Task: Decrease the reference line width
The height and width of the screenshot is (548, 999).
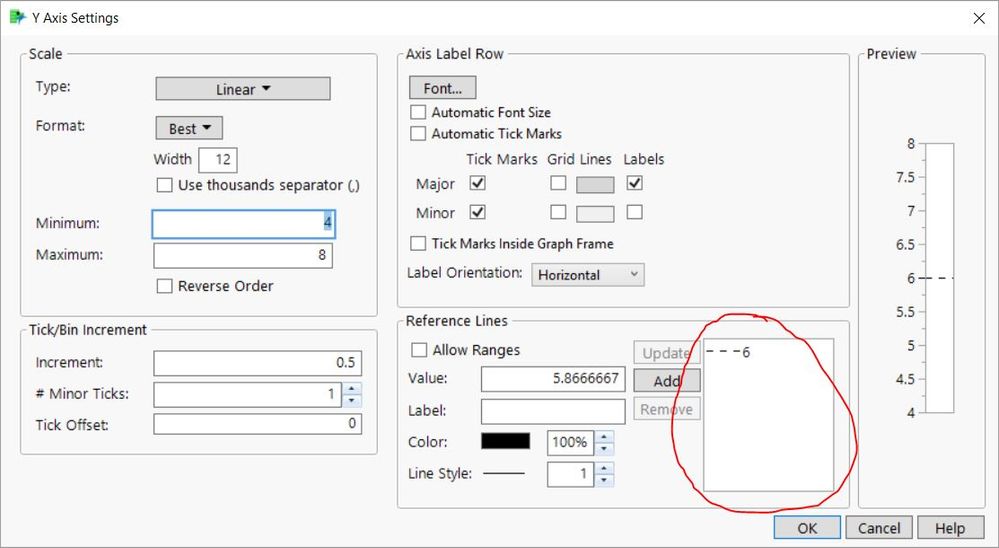Action: coord(603,480)
